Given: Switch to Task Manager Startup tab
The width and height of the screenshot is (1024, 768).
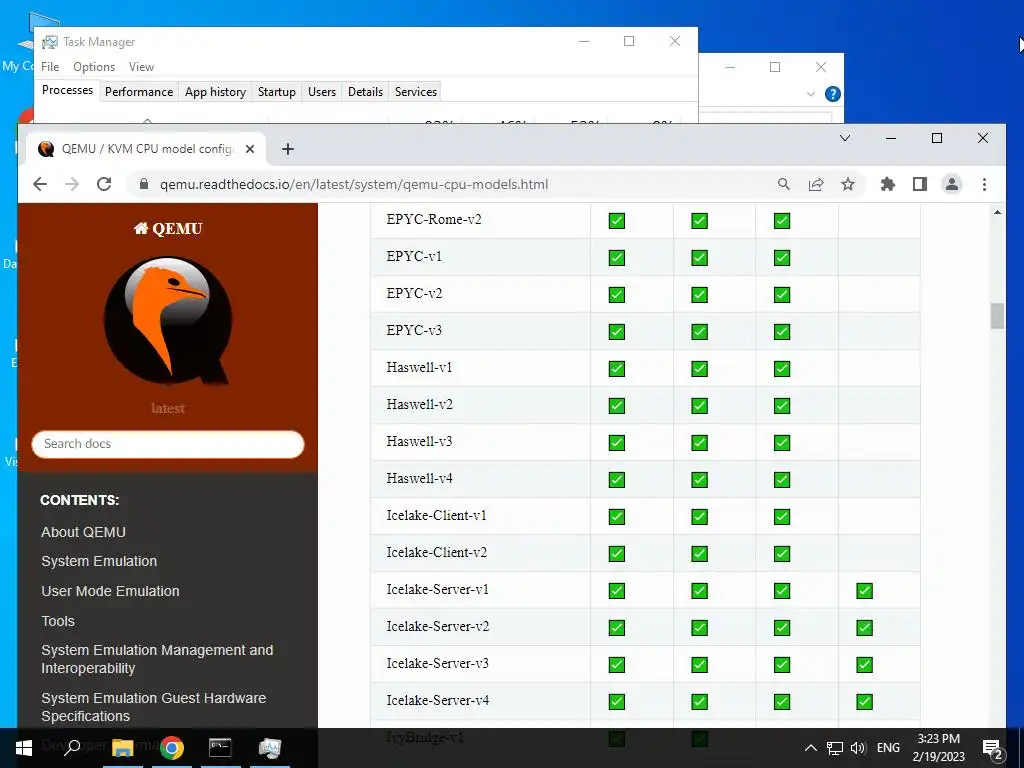Looking at the screenshot, I should click(x=277, y=92).
